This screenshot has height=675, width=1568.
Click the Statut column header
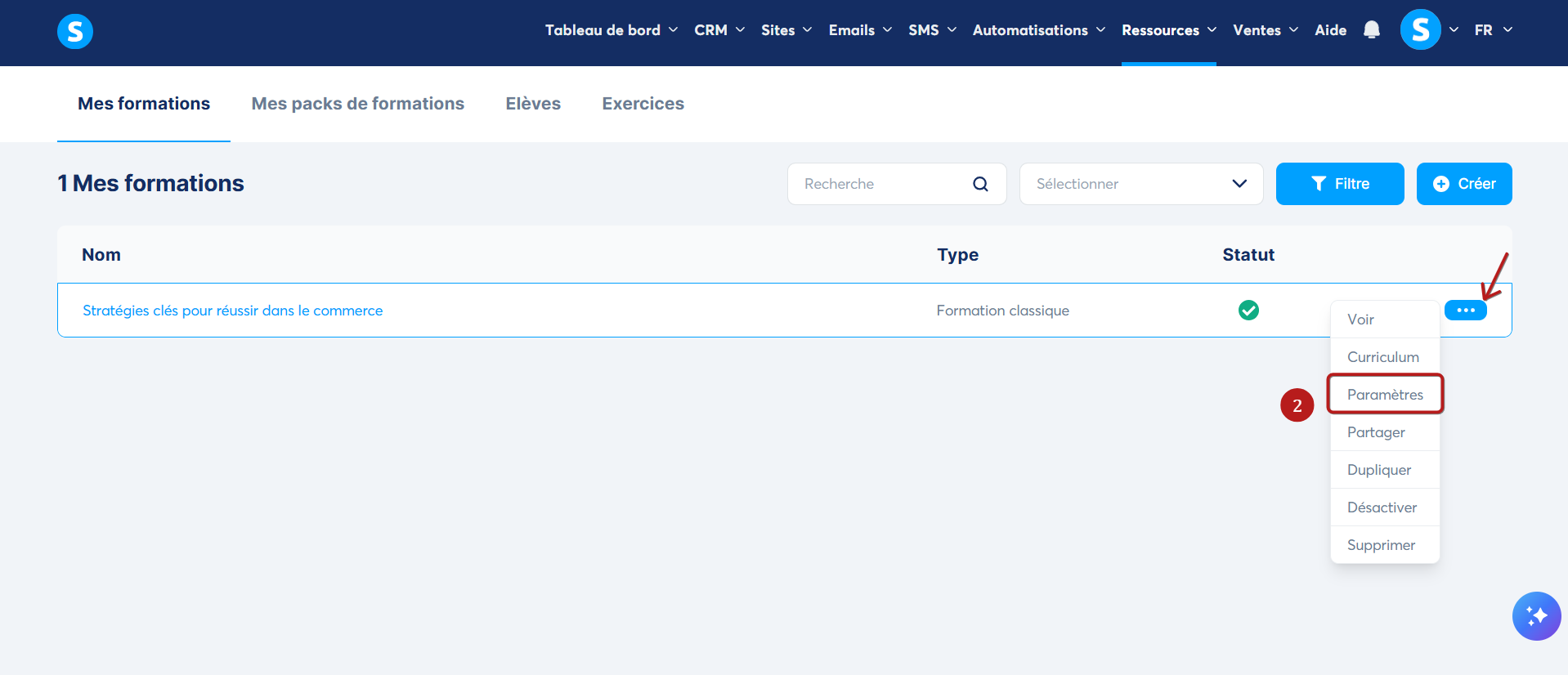tap(1248, 255)
